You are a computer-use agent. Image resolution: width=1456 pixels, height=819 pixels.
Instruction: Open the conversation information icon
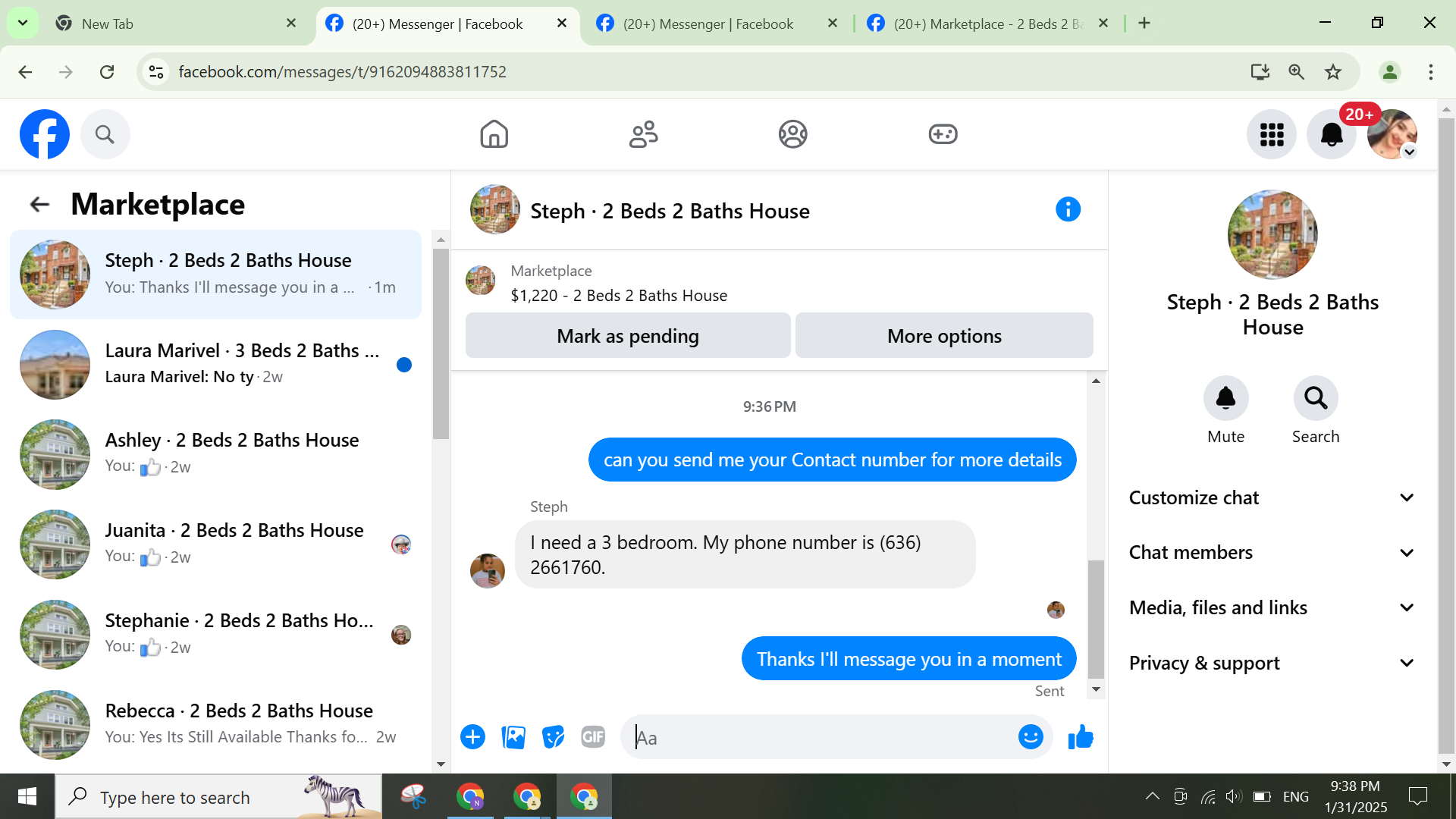(x=1068, y=209)
